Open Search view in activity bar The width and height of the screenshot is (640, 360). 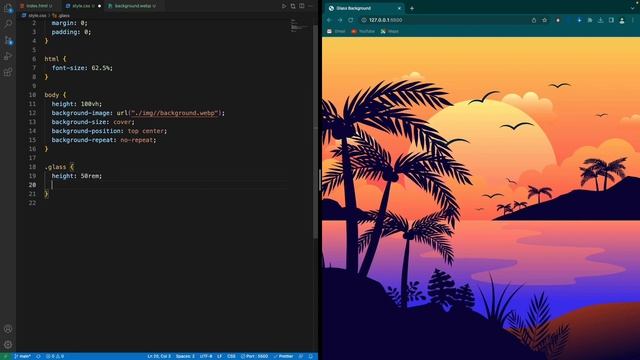(x=8, y=24)
